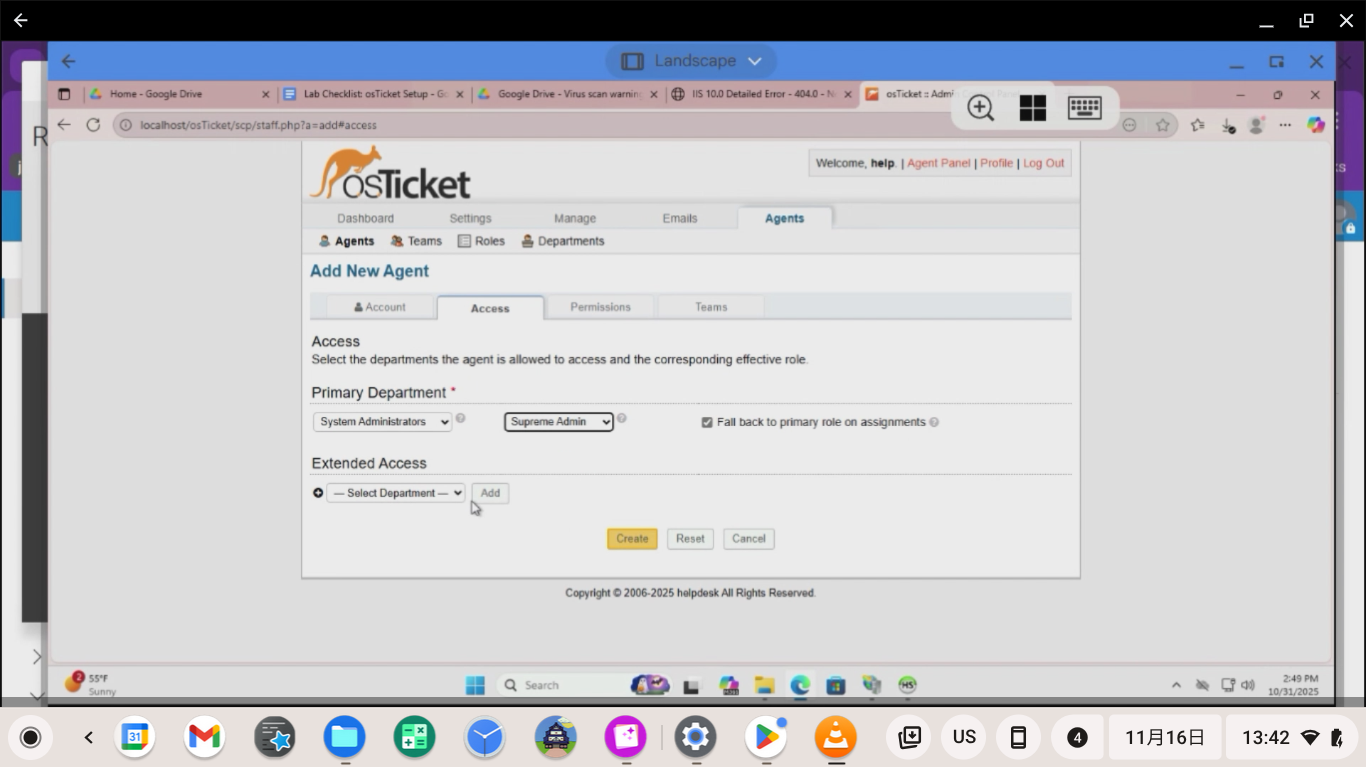Image resolution: width=1366 pixels, height=767 pixels.
Task: Reload the page in Edge
Action: coord(93,125)
